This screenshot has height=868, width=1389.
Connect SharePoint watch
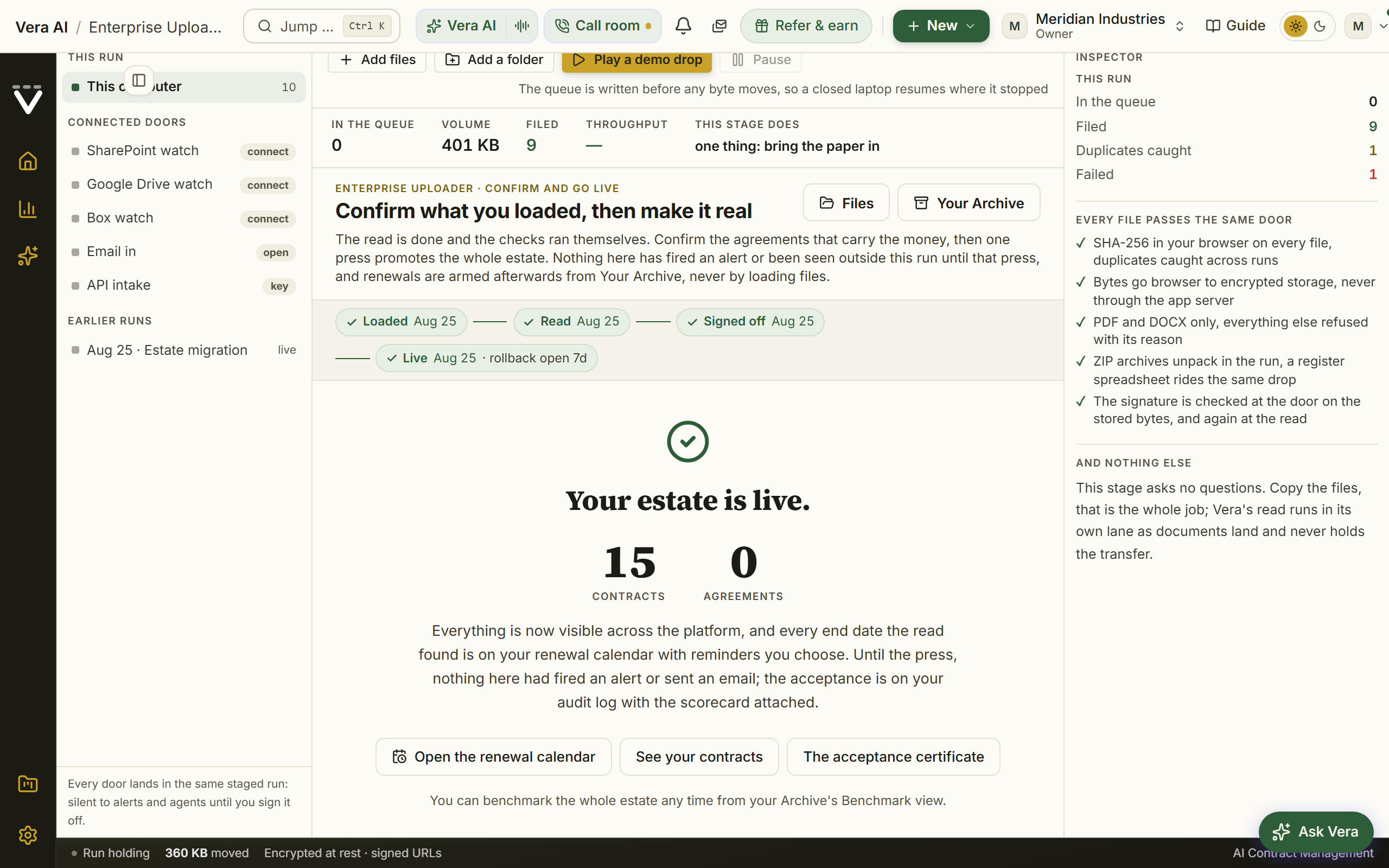click(x=267, y=151)
